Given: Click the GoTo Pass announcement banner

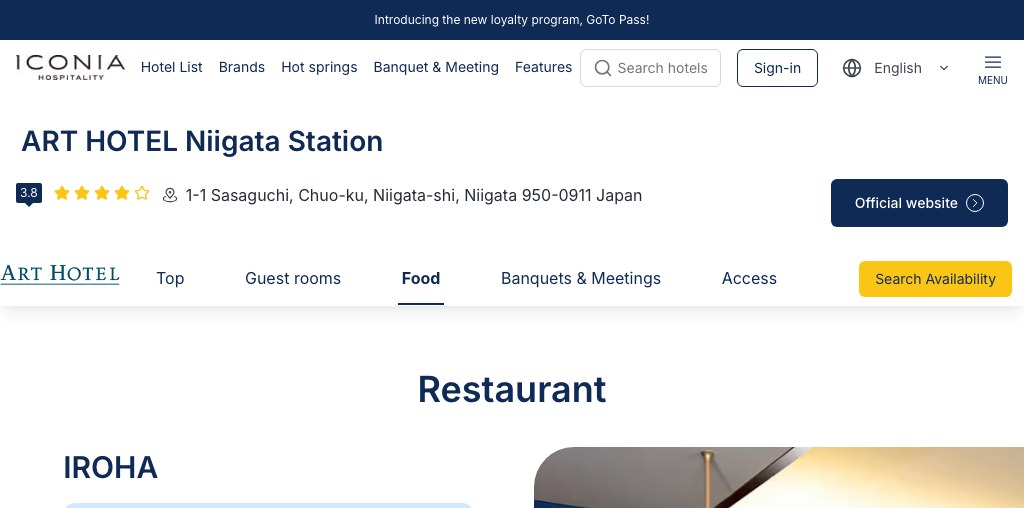Looking at the screenshot, I should tap(512, 20).
